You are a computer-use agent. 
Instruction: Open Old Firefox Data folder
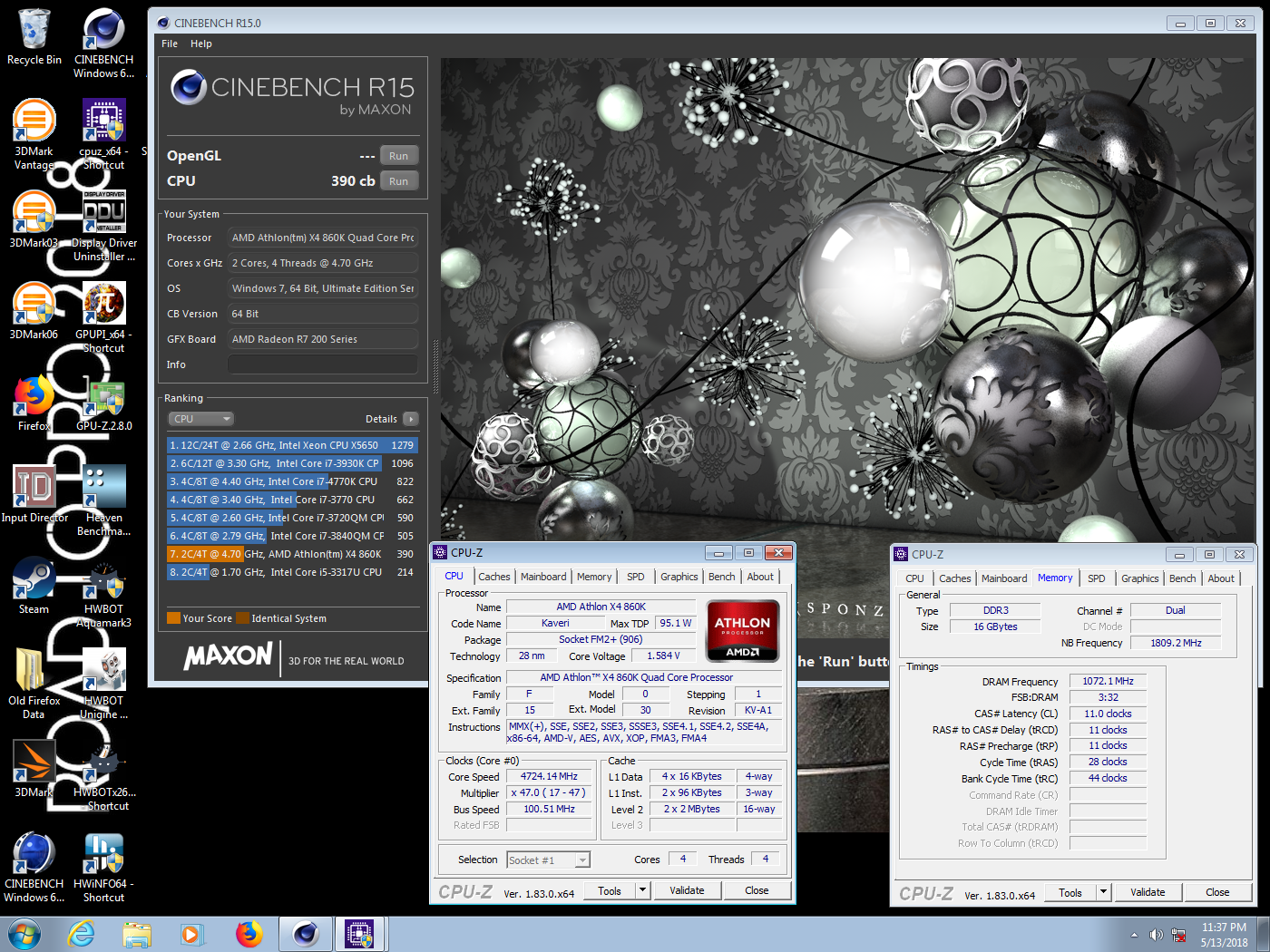click(x=34, y=684)
